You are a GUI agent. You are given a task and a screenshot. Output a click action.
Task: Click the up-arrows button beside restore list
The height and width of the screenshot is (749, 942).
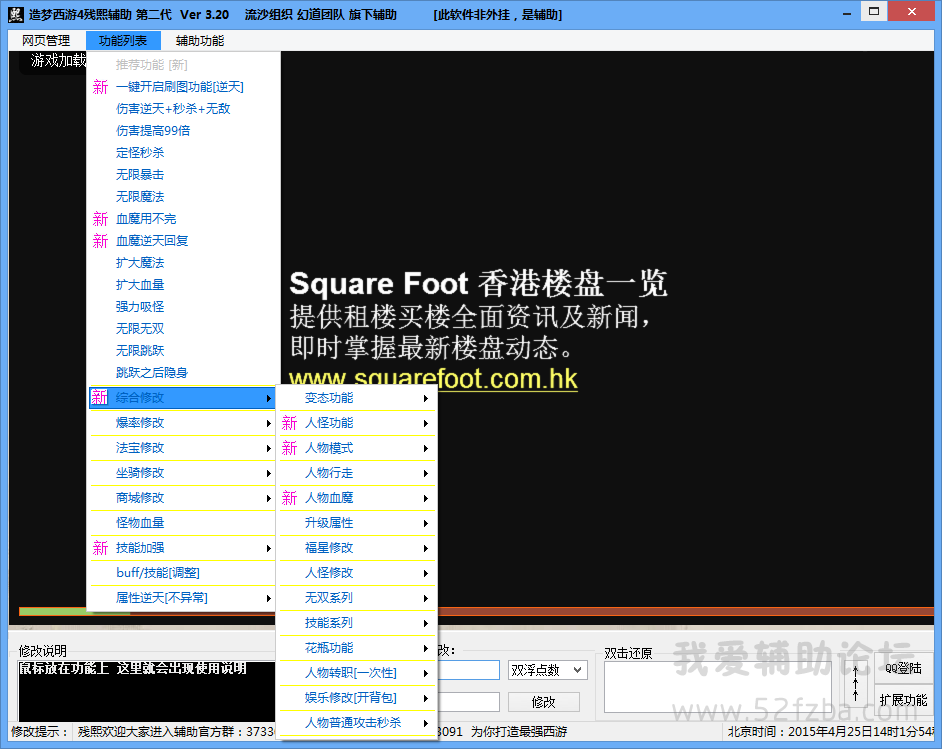point(855,684)
